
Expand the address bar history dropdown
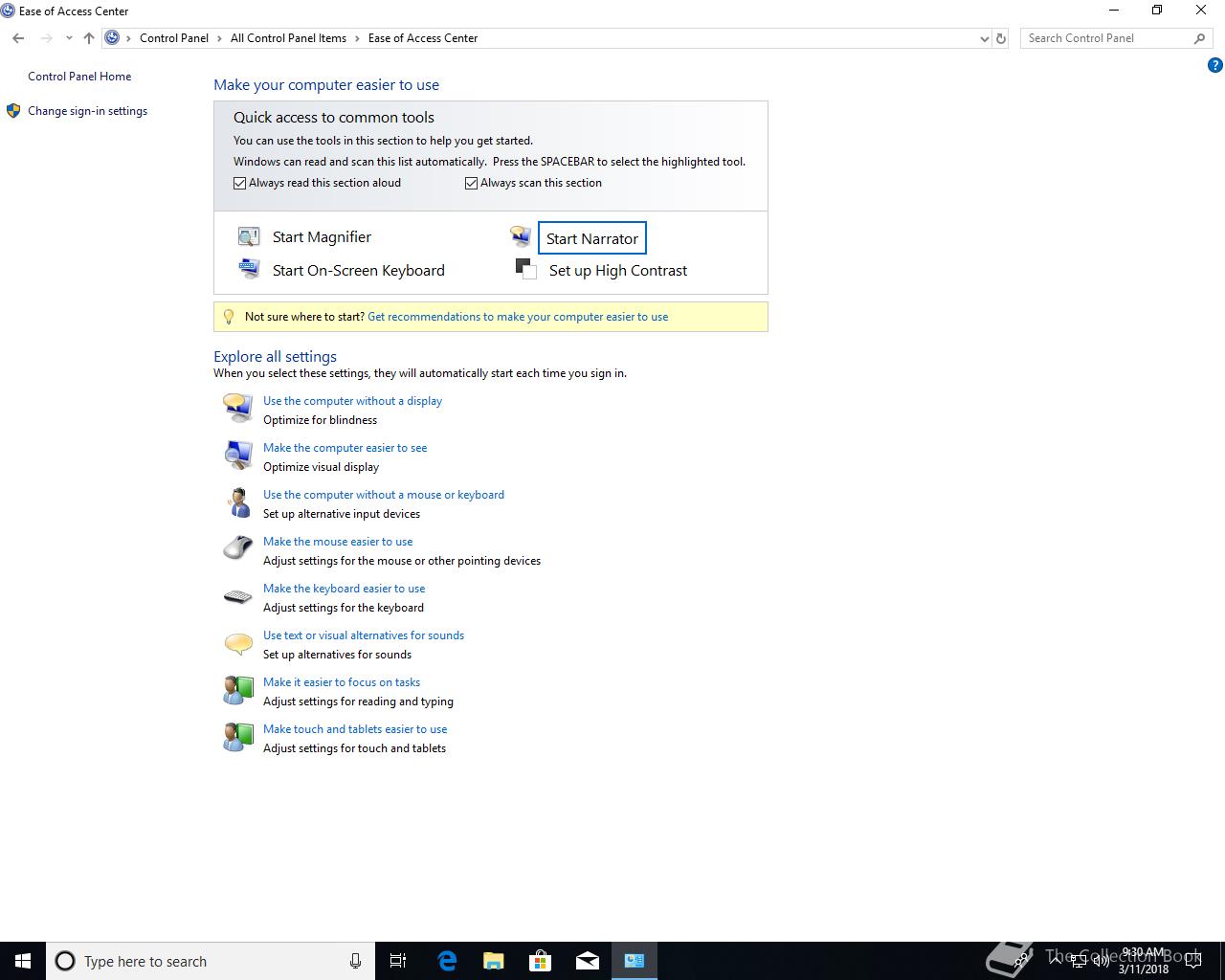(x=985, y=38)
